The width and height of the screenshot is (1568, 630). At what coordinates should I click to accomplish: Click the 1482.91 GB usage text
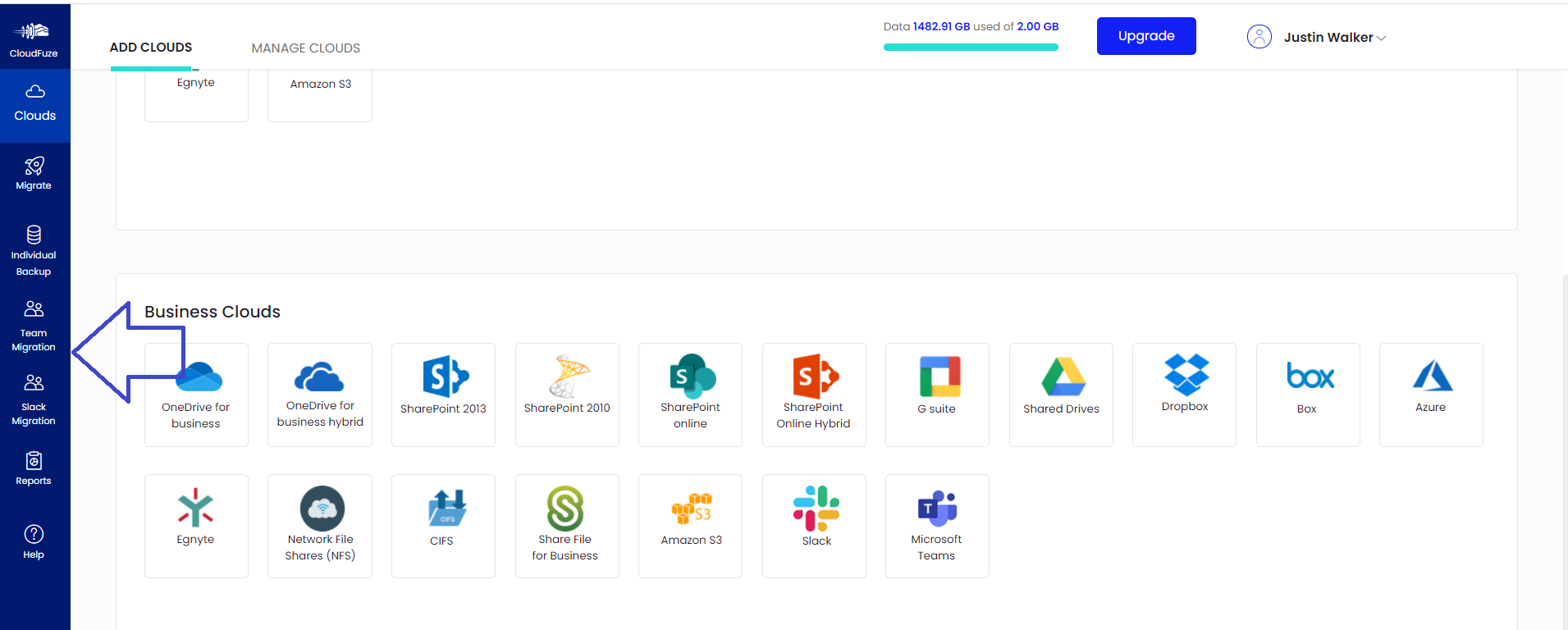941,26
